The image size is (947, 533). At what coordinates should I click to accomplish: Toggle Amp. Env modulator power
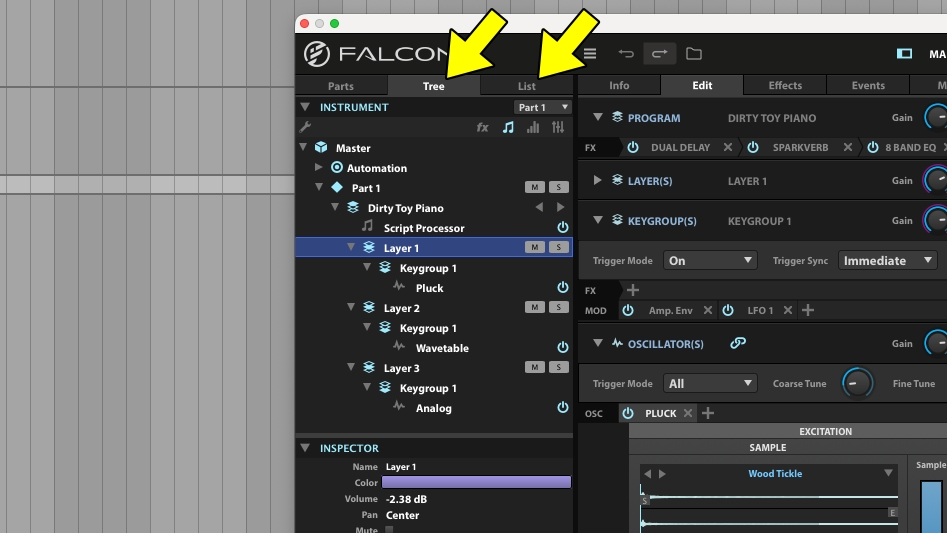(x=628, y=310)
